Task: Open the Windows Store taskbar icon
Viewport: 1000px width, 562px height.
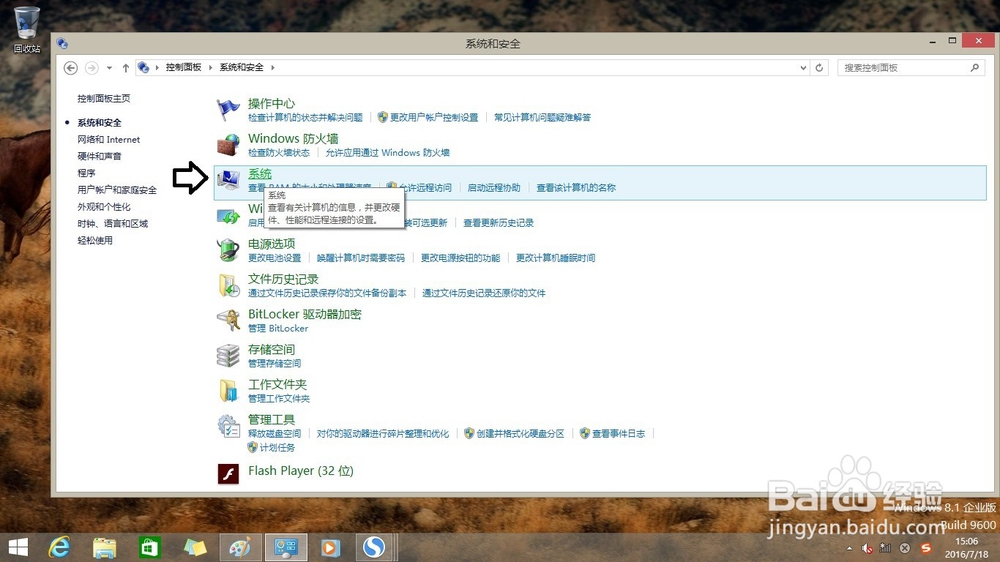Action: [149, 547]
